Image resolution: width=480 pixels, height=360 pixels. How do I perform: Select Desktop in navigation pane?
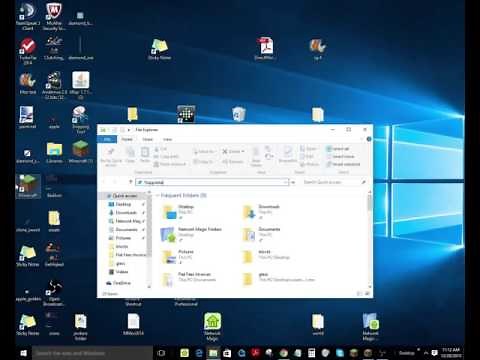[x=123, y=204]
